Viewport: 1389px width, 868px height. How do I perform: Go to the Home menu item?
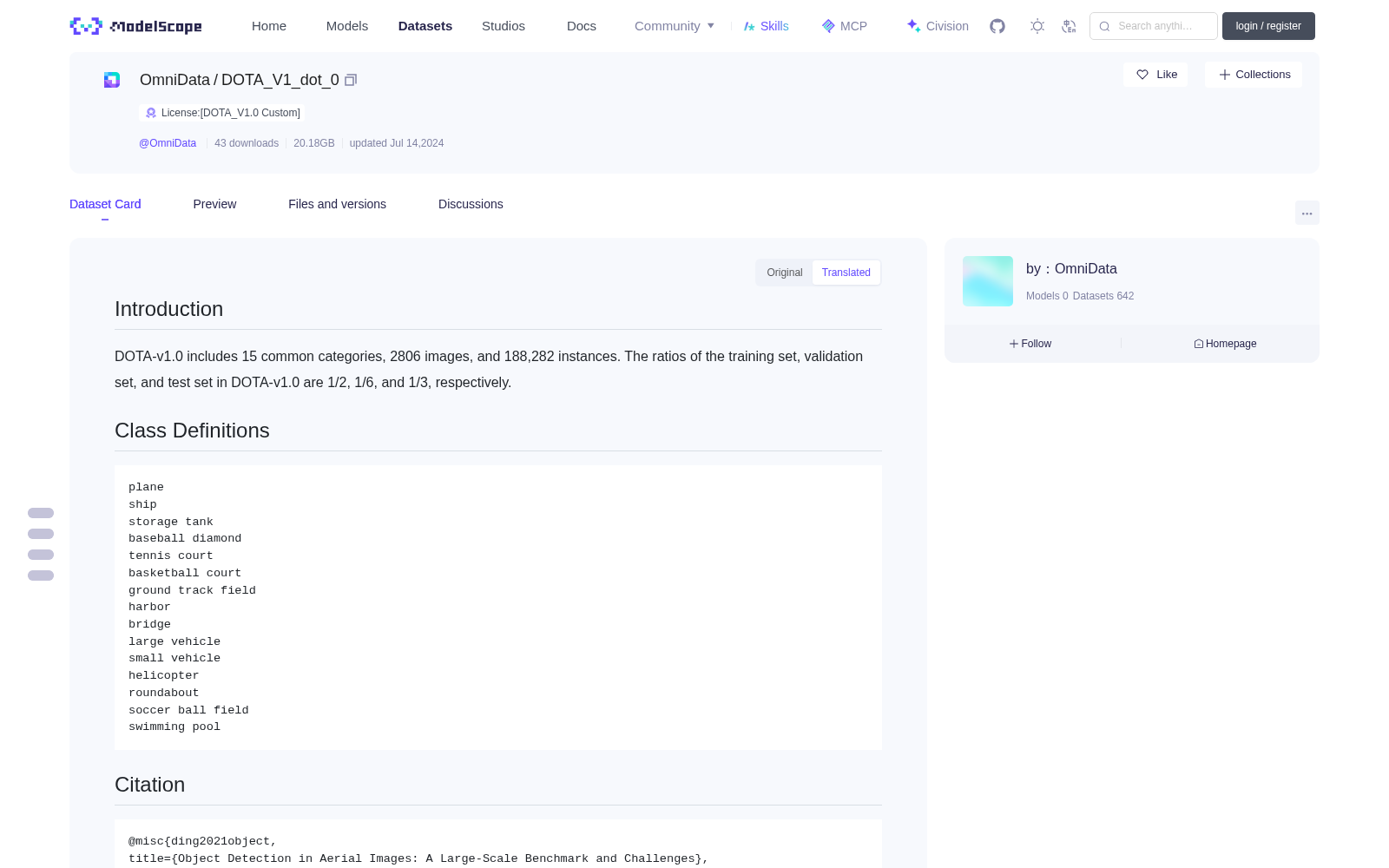tap(269, 26)
